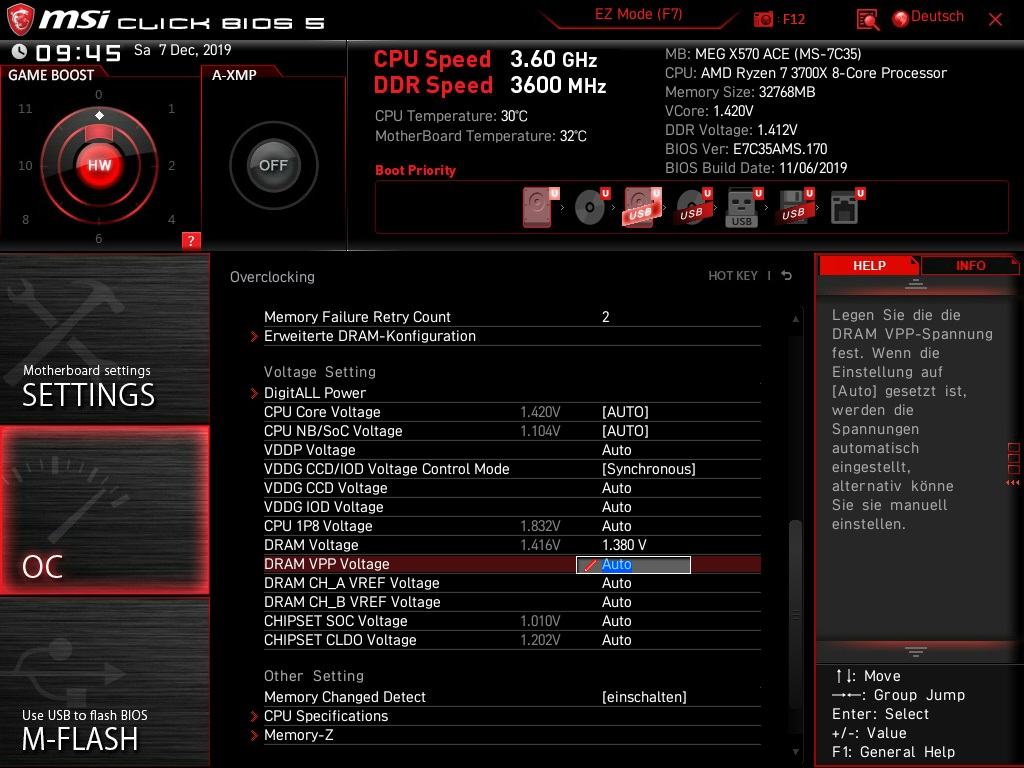Click the help panel bottom grip handle
This screenshot has width=1024, height=768.
coord(916,652)
